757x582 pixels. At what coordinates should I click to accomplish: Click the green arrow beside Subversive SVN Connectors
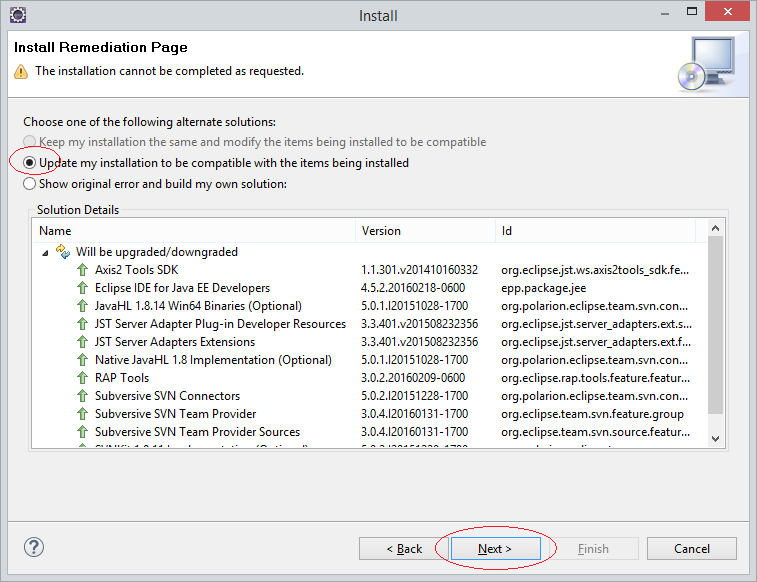click(83, 396)
